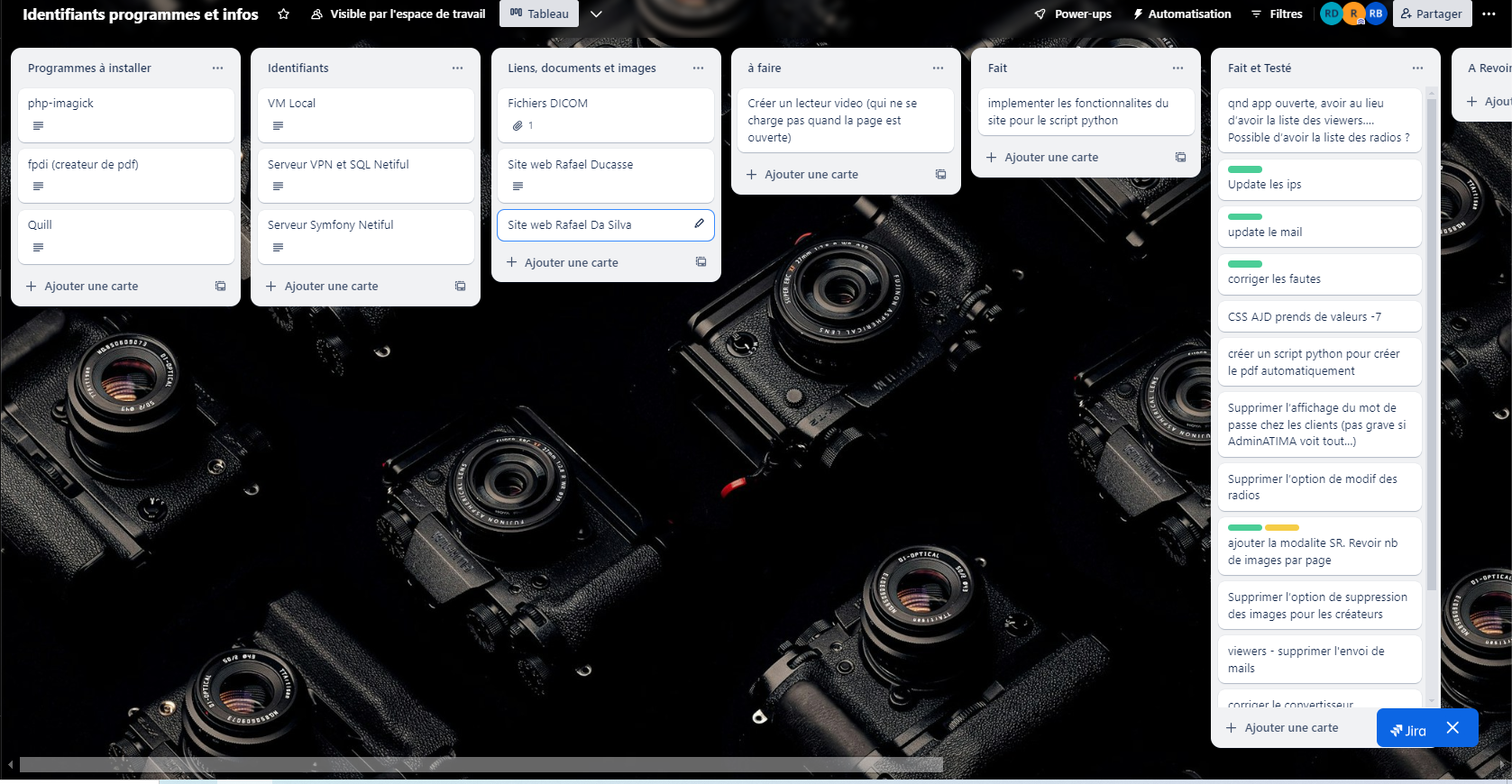Open Supprimer l'affichage du mot de passe card
Image resolution: width=1512 pixels, height=784 pixels.
tap(1320, 424)
